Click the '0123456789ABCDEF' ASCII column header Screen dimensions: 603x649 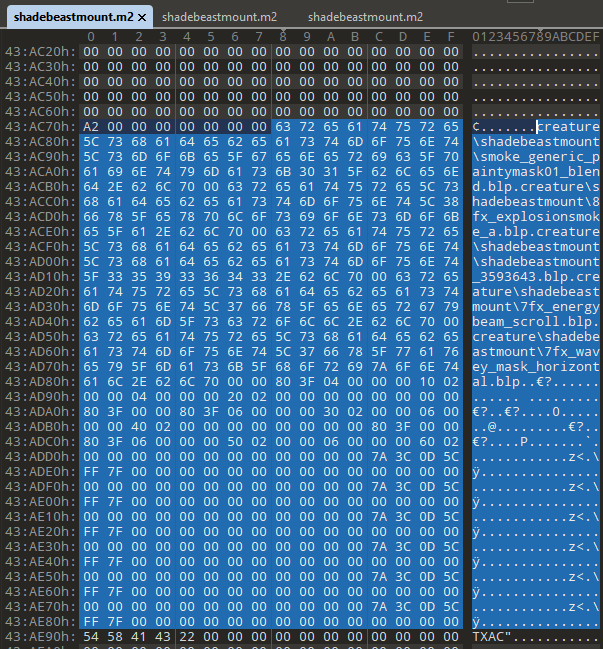point(536,37)
